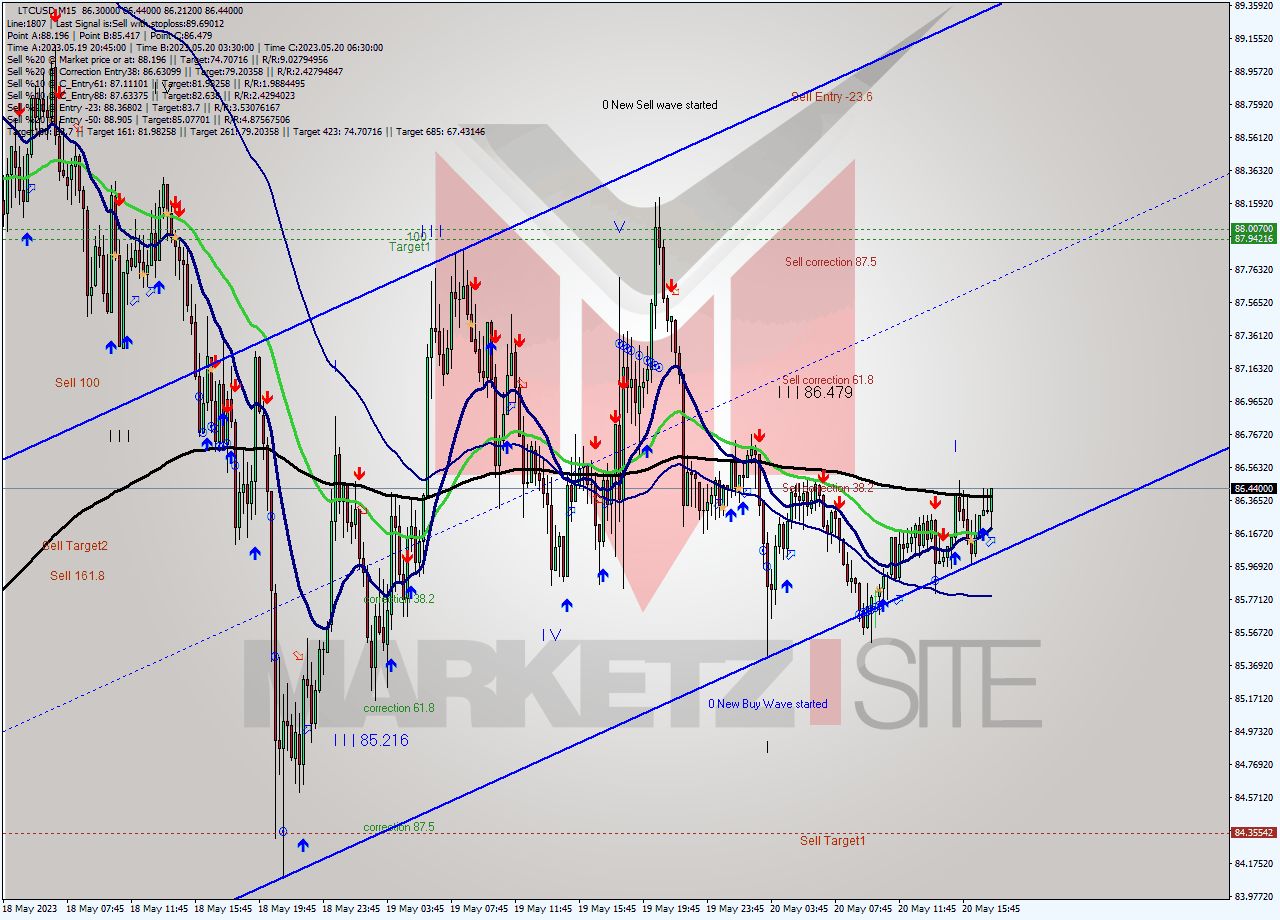Click the 89.15520 price axis value

1254,39
